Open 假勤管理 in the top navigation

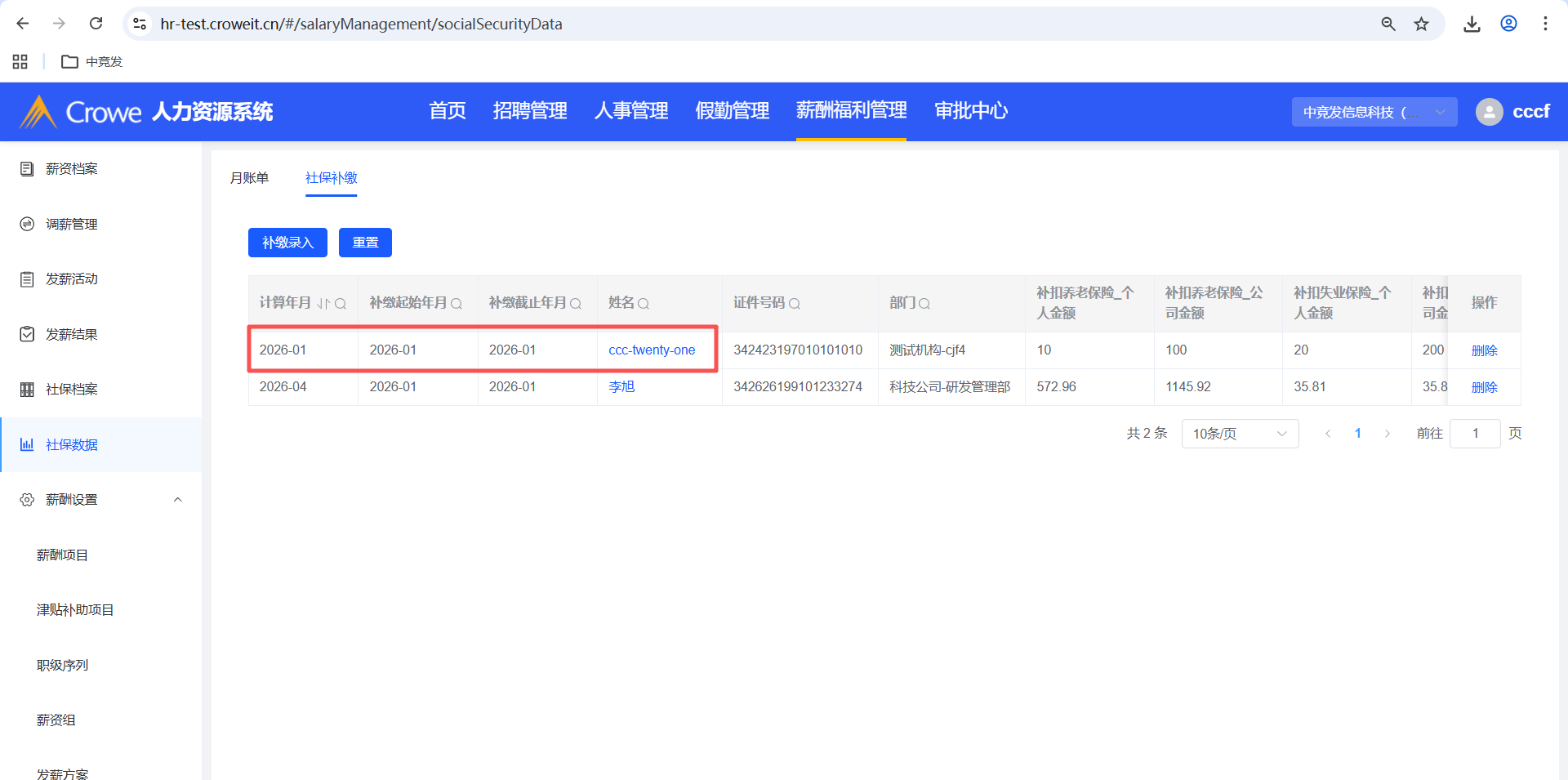(x=733, y=111)
